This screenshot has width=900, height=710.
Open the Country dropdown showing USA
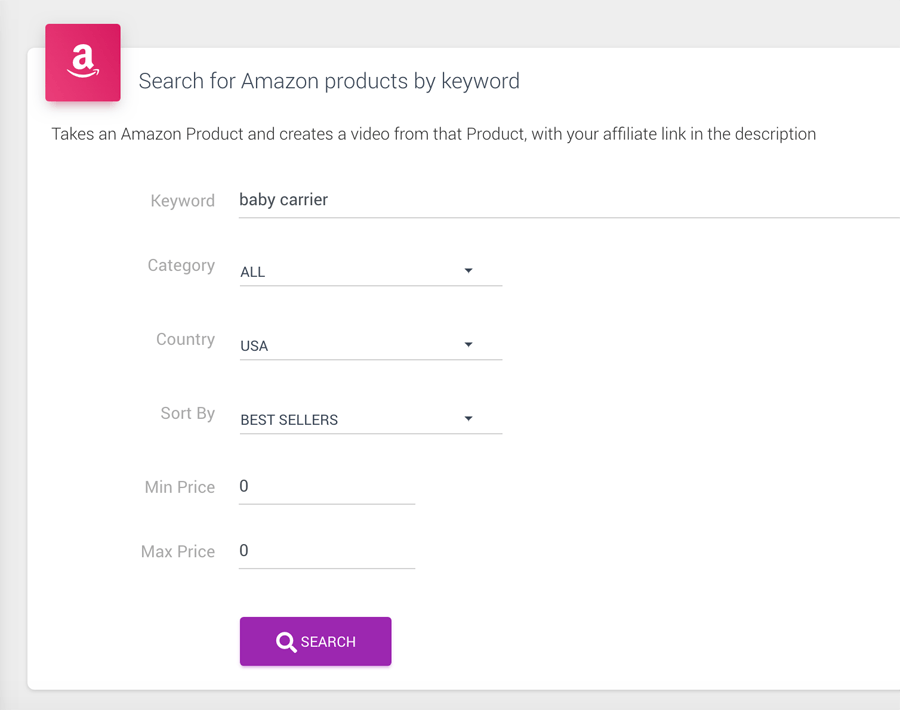[371, 345]
